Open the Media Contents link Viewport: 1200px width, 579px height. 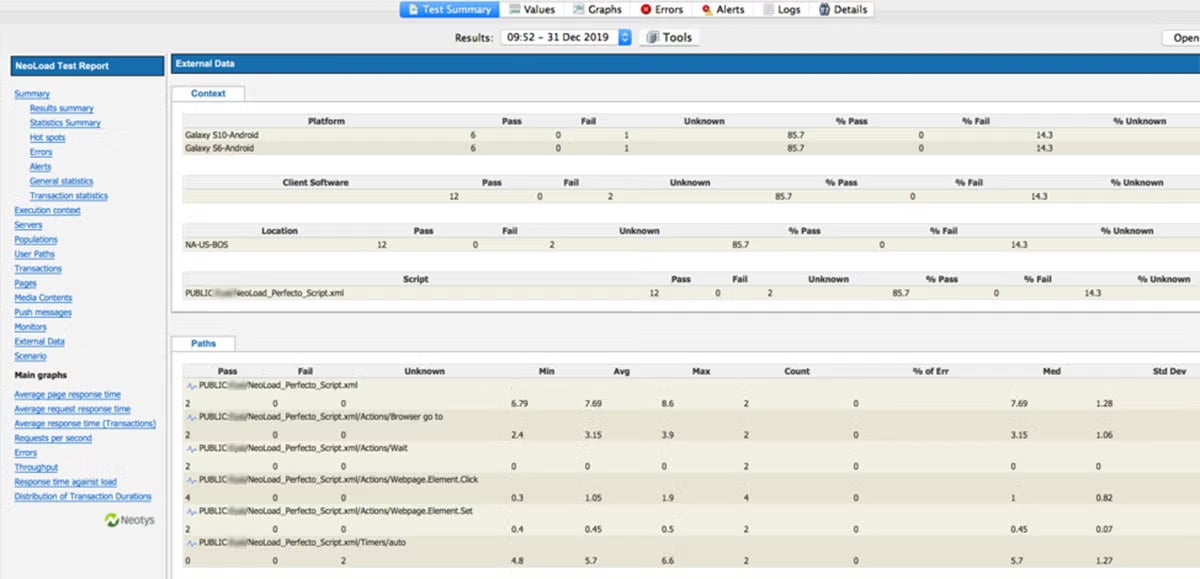point(43,298)
